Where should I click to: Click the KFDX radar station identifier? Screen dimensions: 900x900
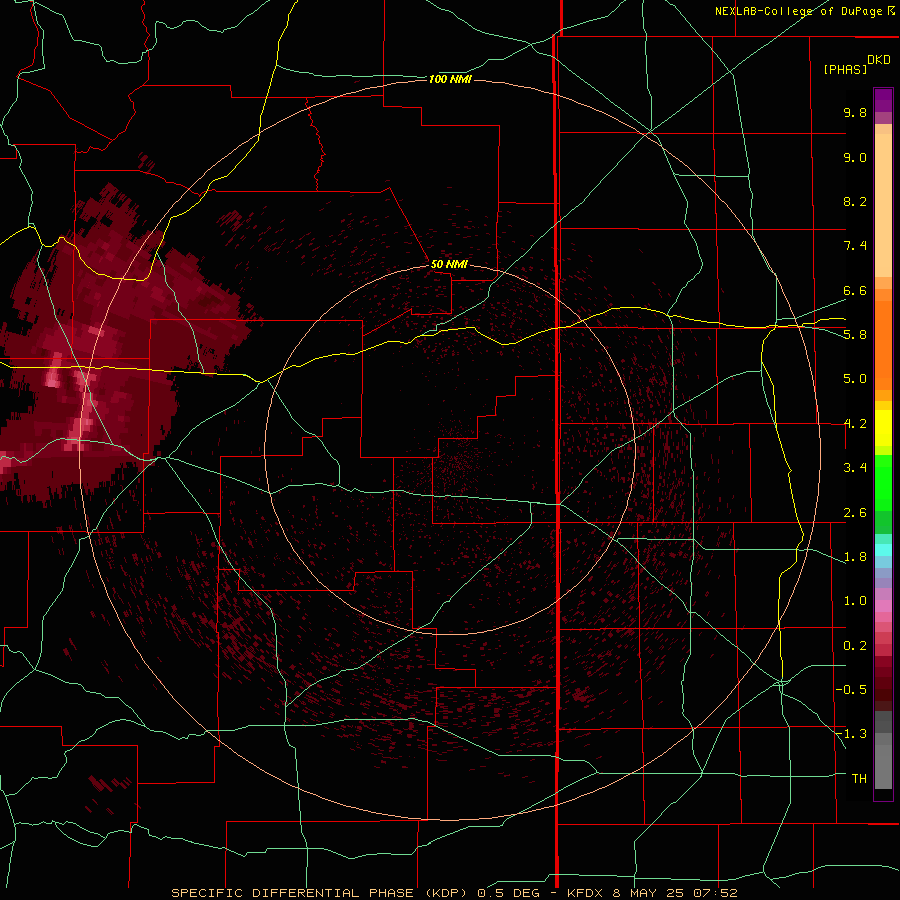click(587, 893)
